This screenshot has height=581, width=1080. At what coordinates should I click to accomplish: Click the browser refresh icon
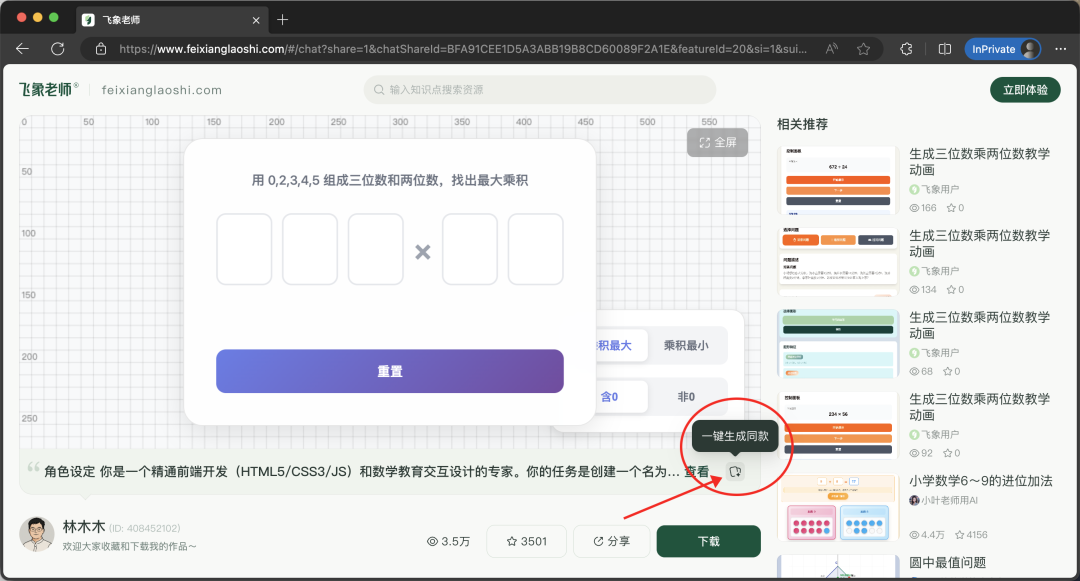(x=57, y=48)
